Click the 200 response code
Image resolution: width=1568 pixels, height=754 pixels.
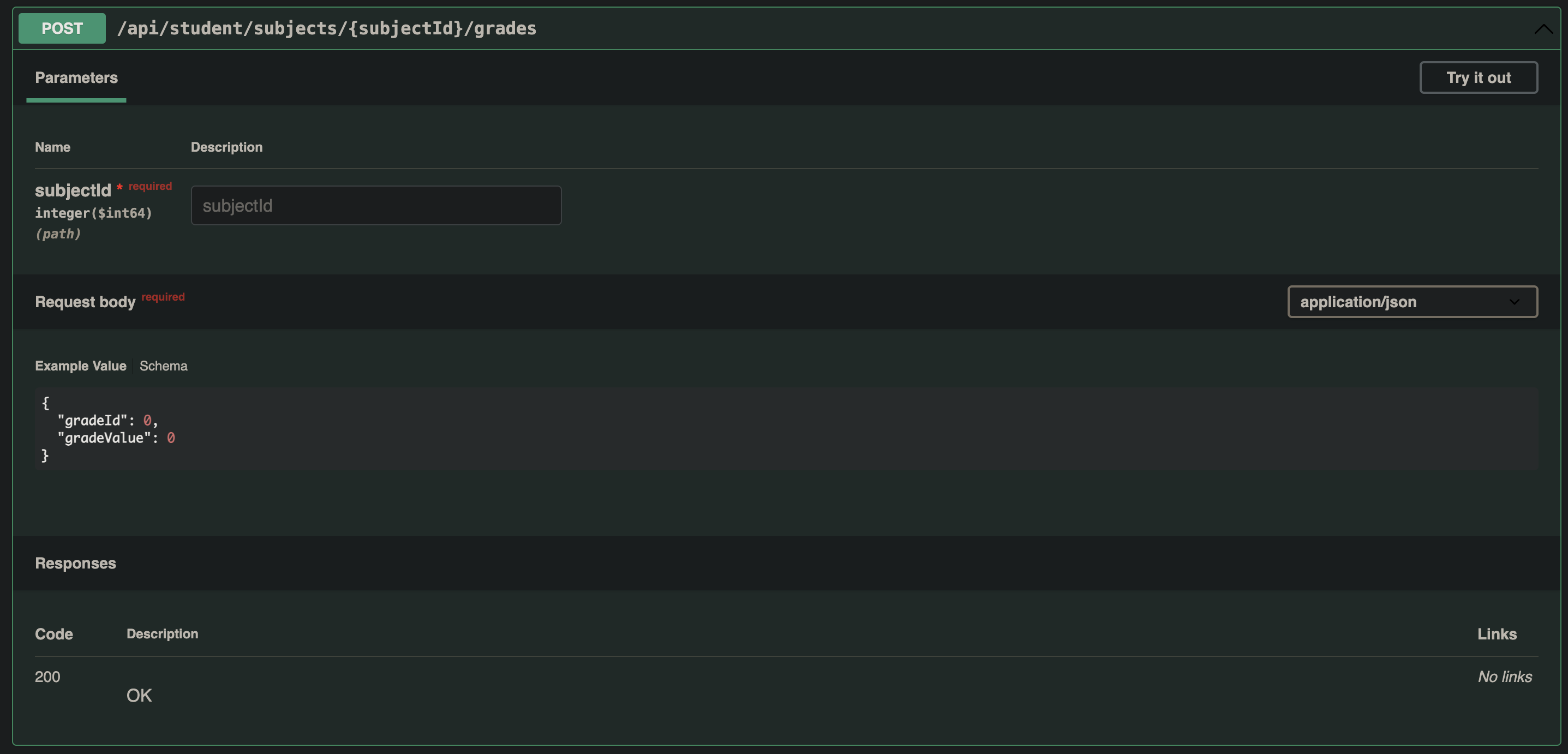tap(47, 677)
